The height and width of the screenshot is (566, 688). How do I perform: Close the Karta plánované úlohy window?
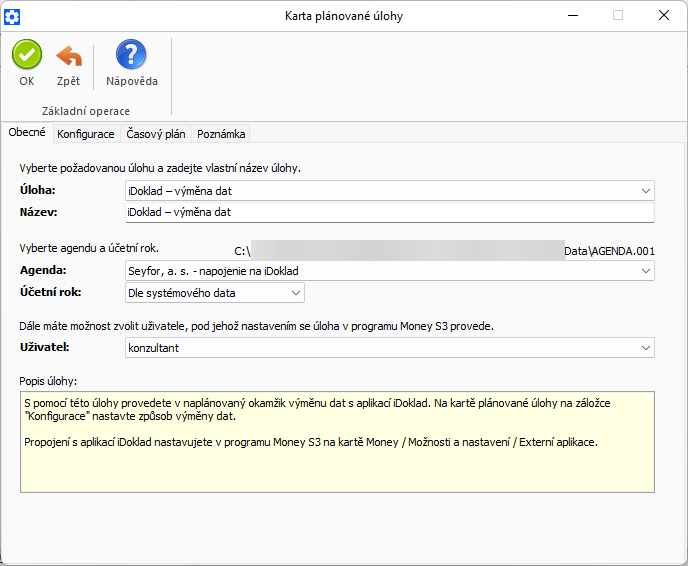coord(663,15)
